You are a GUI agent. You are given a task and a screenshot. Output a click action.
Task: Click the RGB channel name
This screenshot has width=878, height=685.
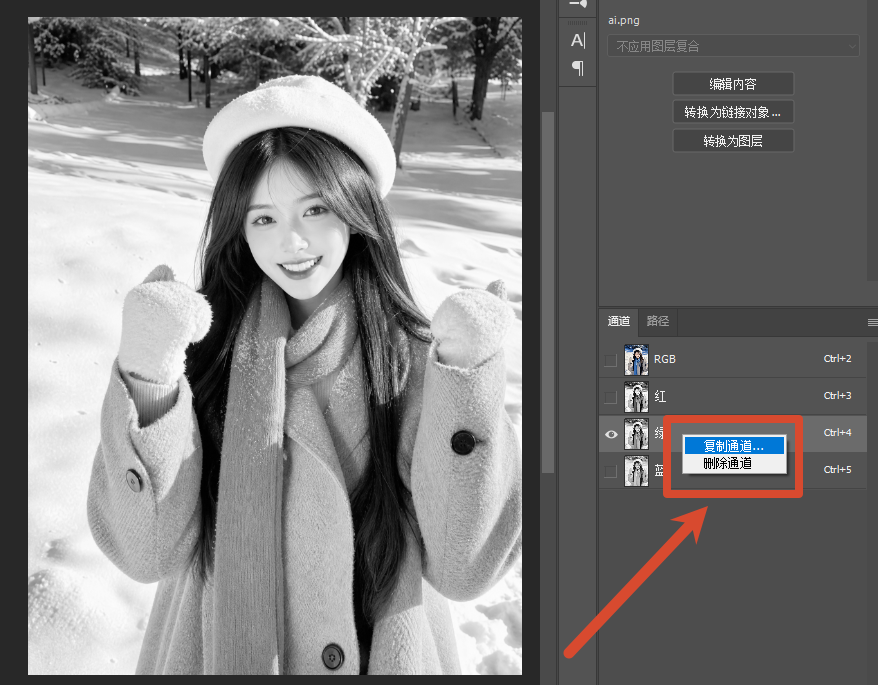click(665, 360)
